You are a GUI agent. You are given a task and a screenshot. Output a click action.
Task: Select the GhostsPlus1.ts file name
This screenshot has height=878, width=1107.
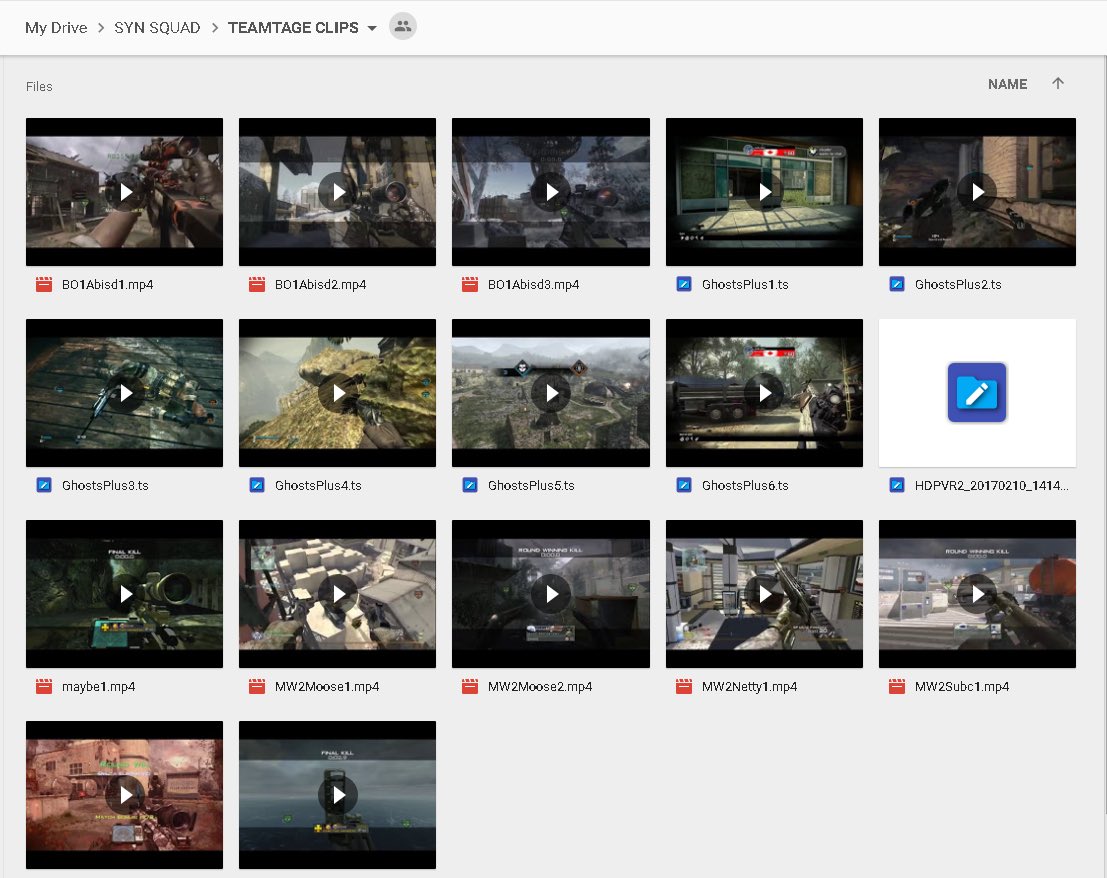(745, 284)
